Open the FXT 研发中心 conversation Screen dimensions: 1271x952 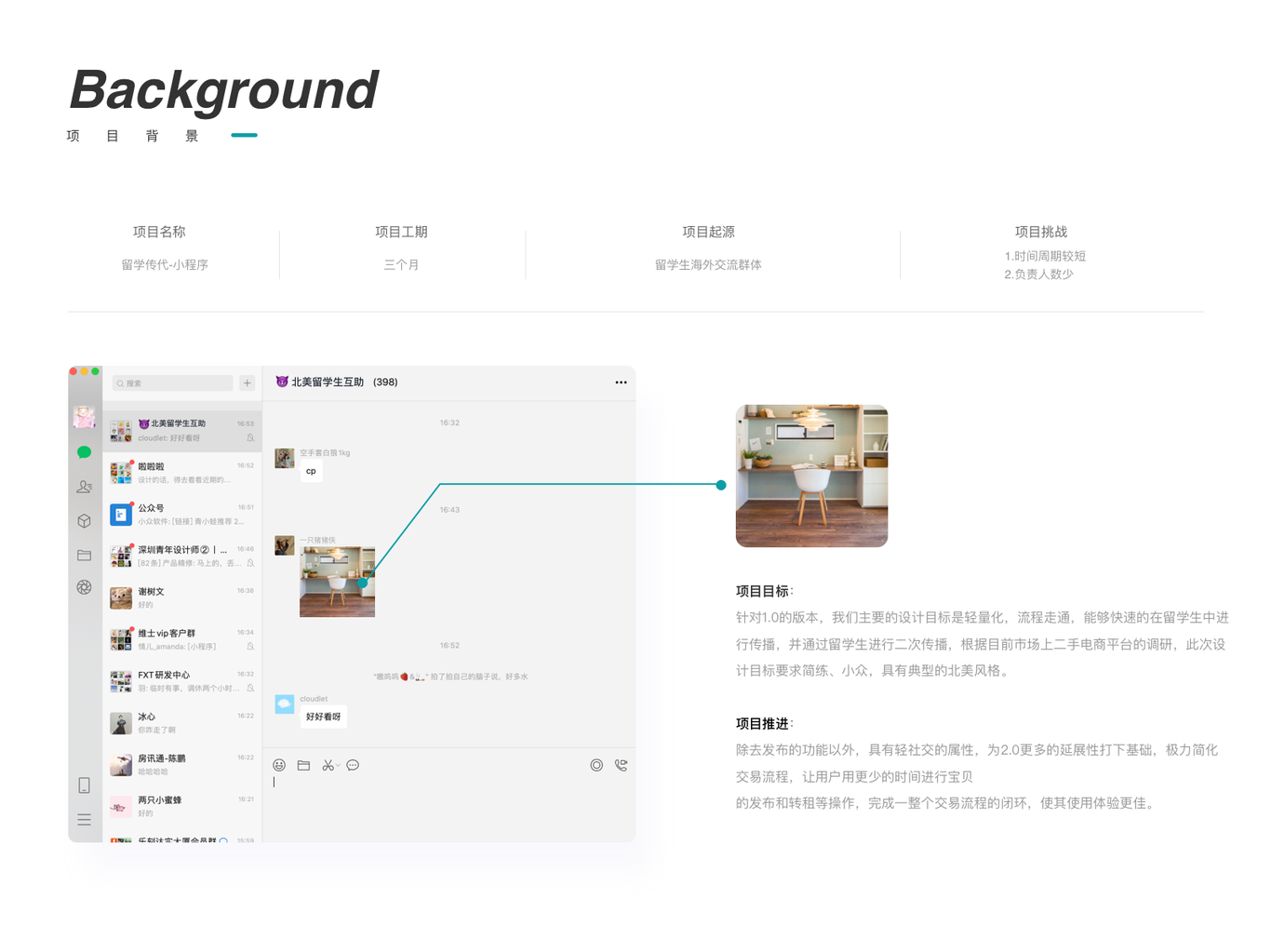(182, 681)
